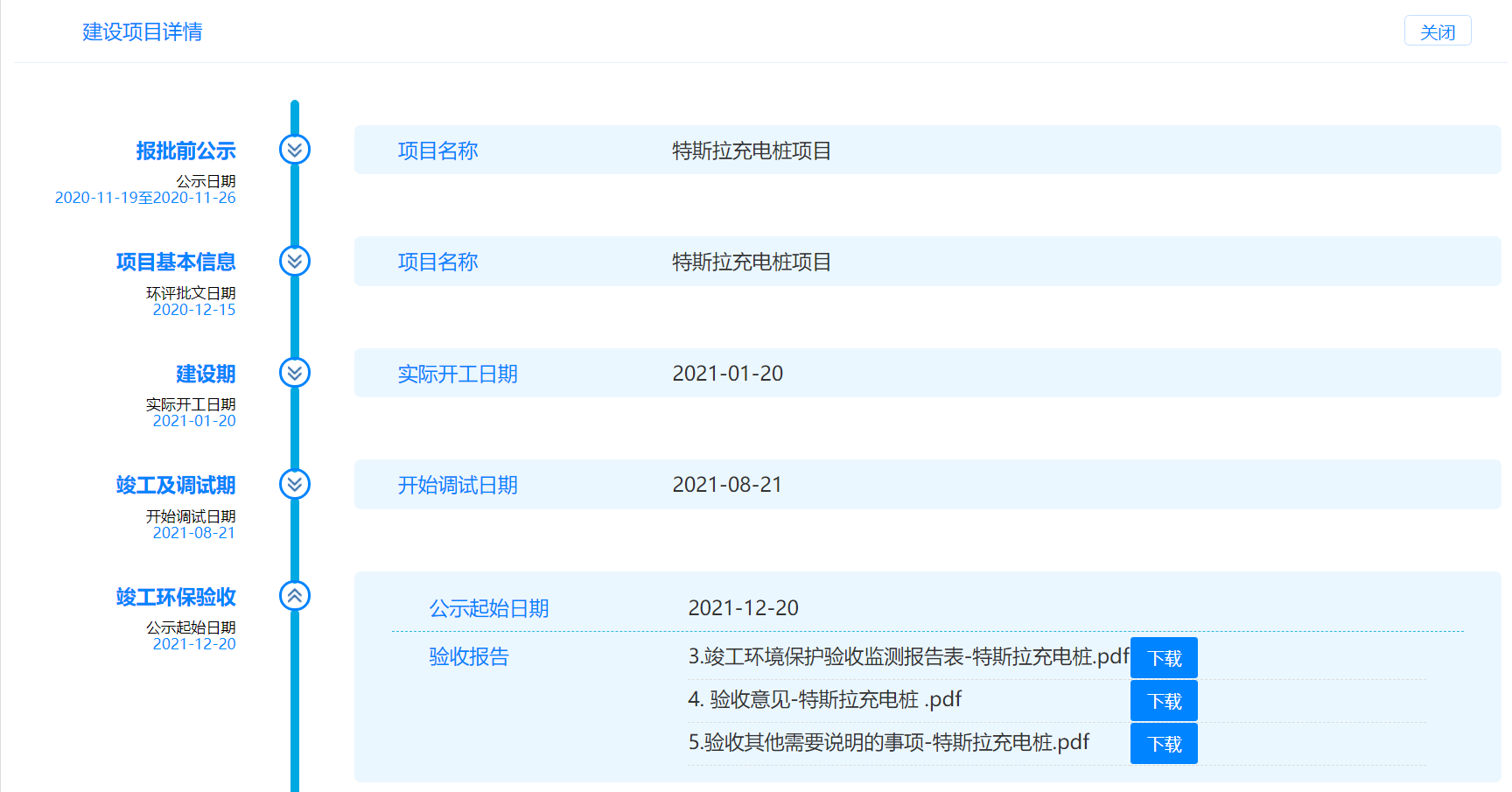Select the 竣工及调试期 timeline heading
This screenshot has width=1512, height=792.
pos(176,485)
